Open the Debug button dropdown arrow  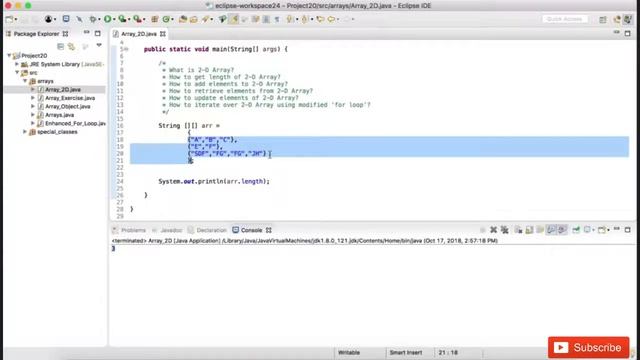pos(99,19)
